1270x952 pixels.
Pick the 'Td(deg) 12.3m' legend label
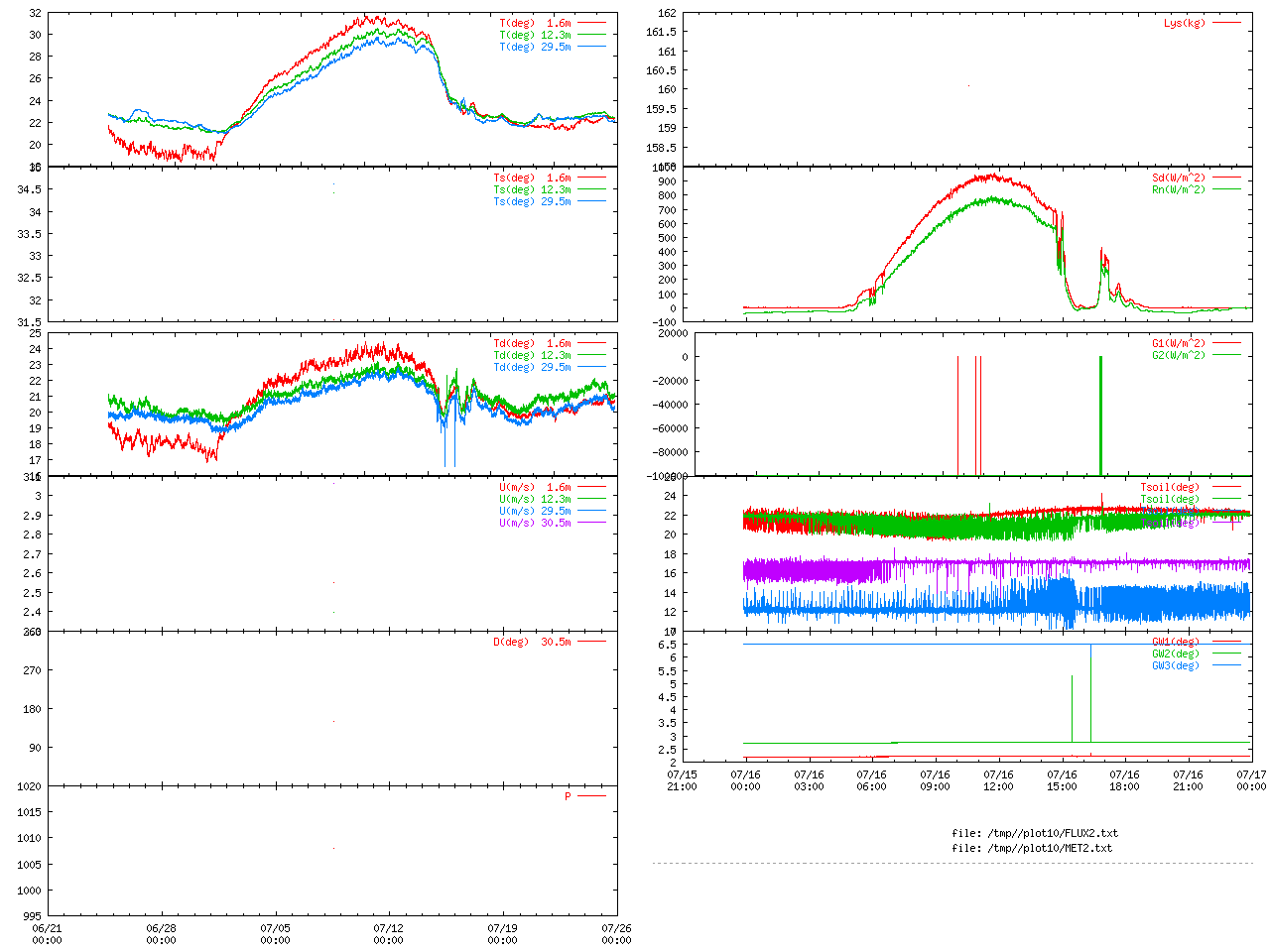[533, 356]
